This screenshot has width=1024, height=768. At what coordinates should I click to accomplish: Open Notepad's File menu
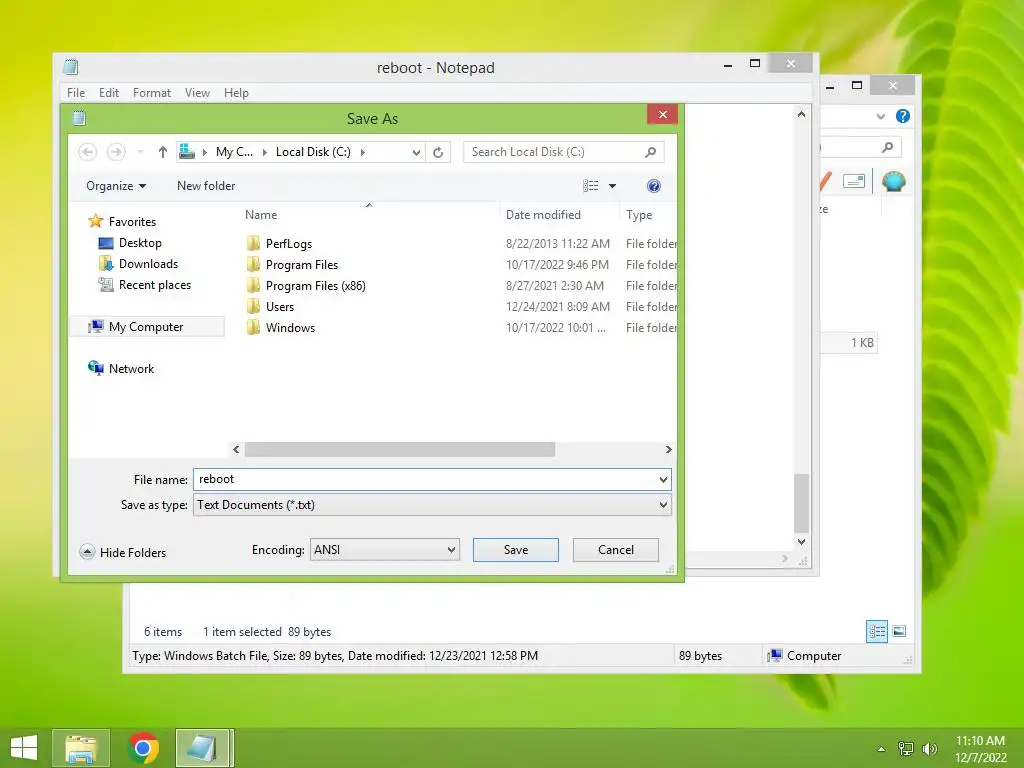pyautogui.click(x=76, y=93)
